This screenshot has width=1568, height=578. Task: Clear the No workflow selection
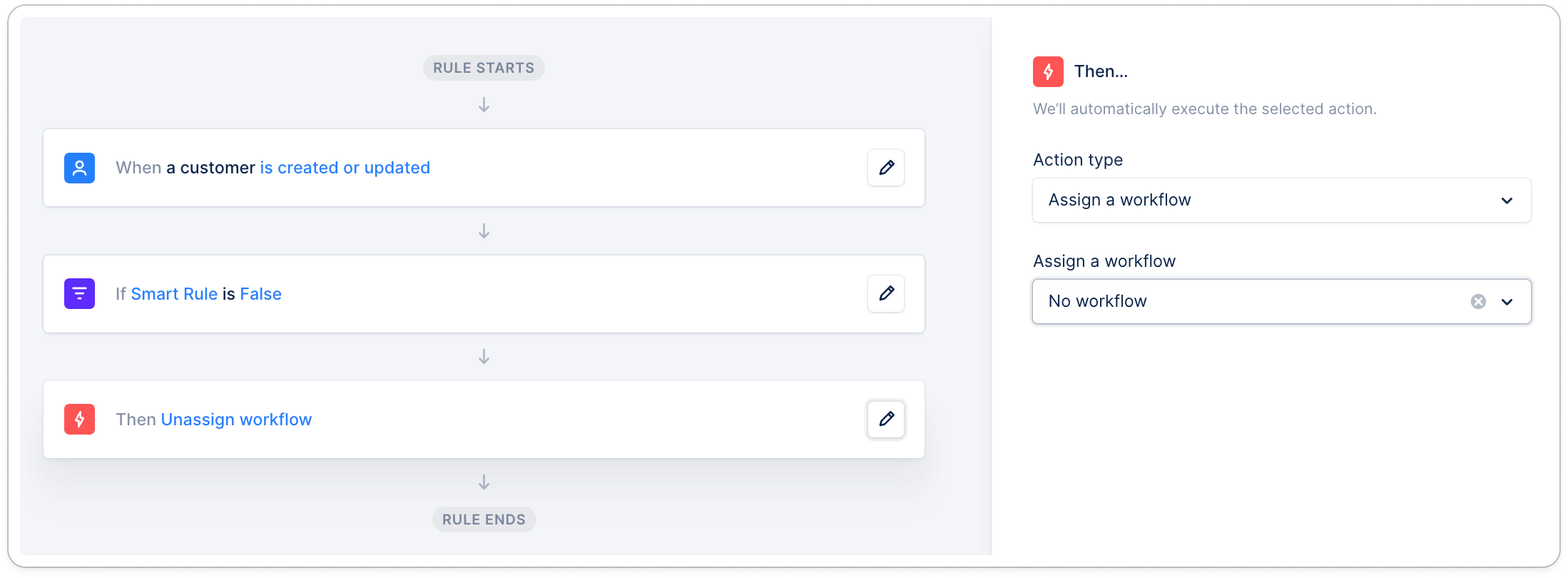click(x=1478, y=301)
